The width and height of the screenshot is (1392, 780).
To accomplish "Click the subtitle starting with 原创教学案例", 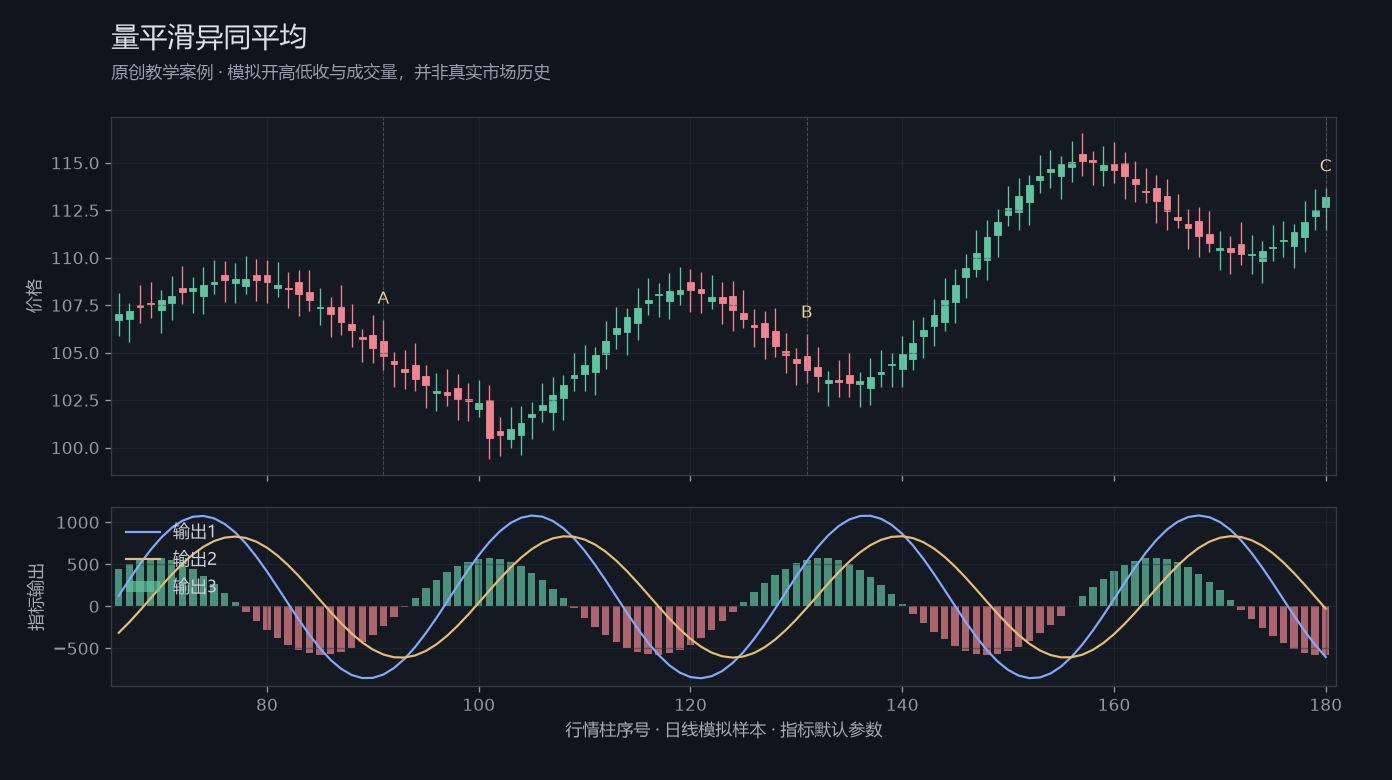I will tap(331, 73).
